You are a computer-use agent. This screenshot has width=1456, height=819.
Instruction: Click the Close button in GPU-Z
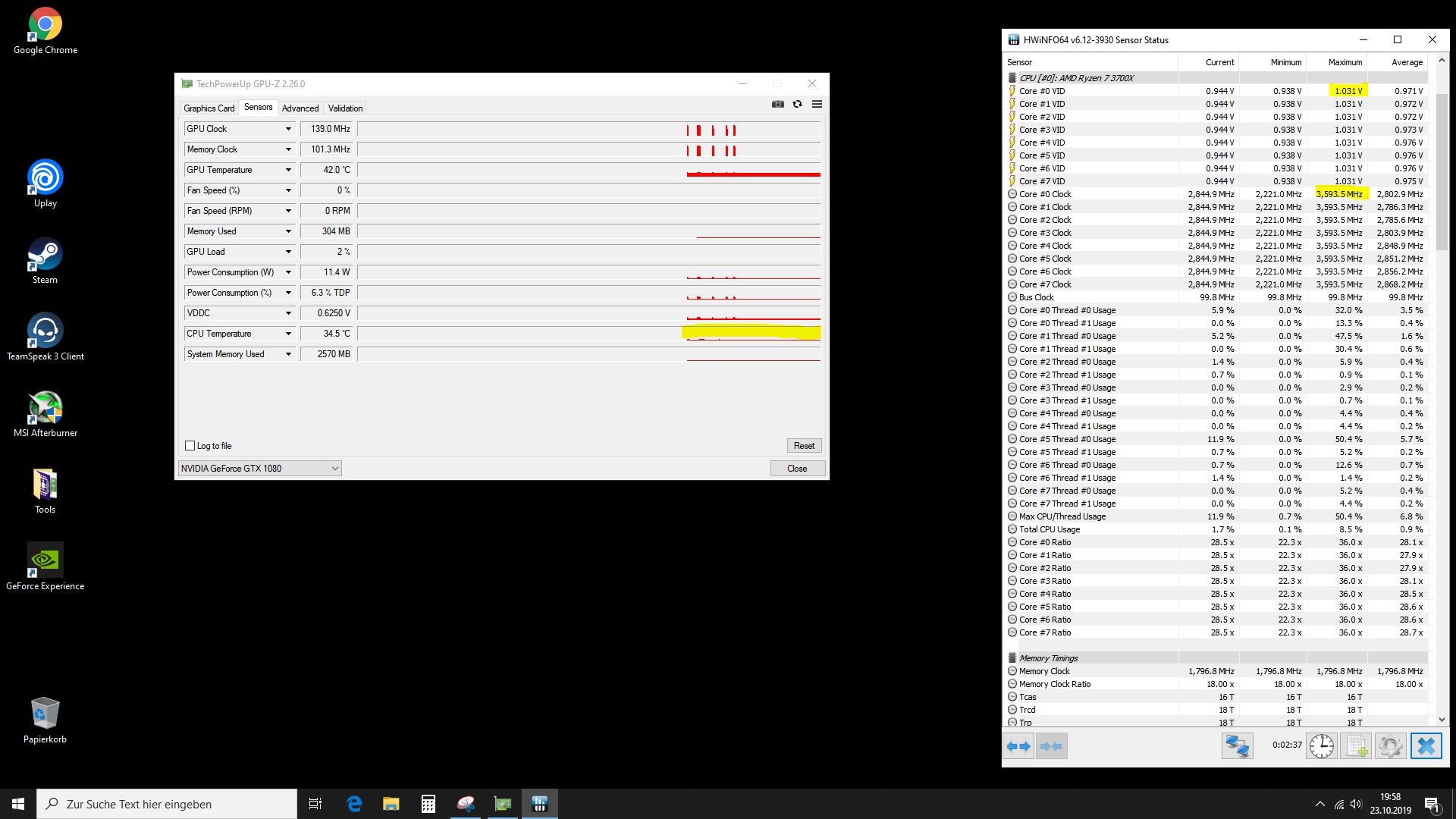click(797, 469)
